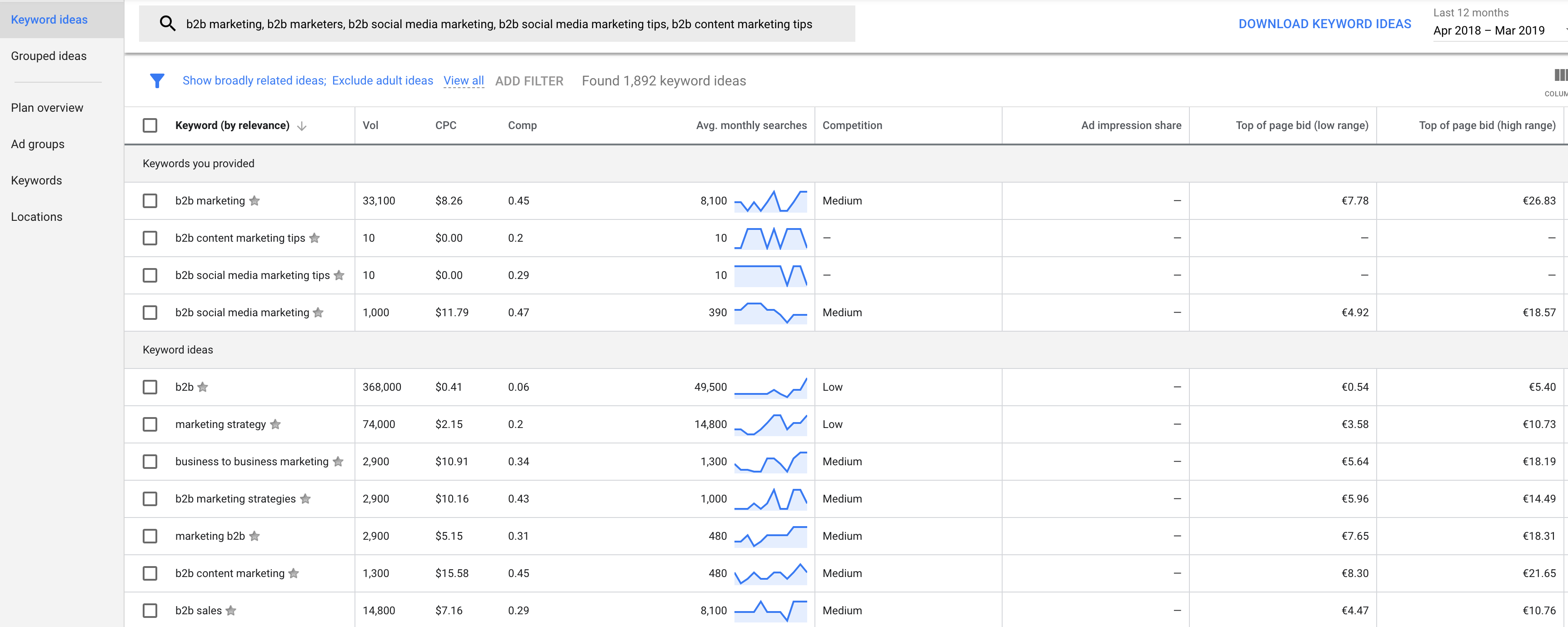Click the sort arrow beside Keyword (by relevance)
This screenshot has width=1568, height=627.
(301, 126)
